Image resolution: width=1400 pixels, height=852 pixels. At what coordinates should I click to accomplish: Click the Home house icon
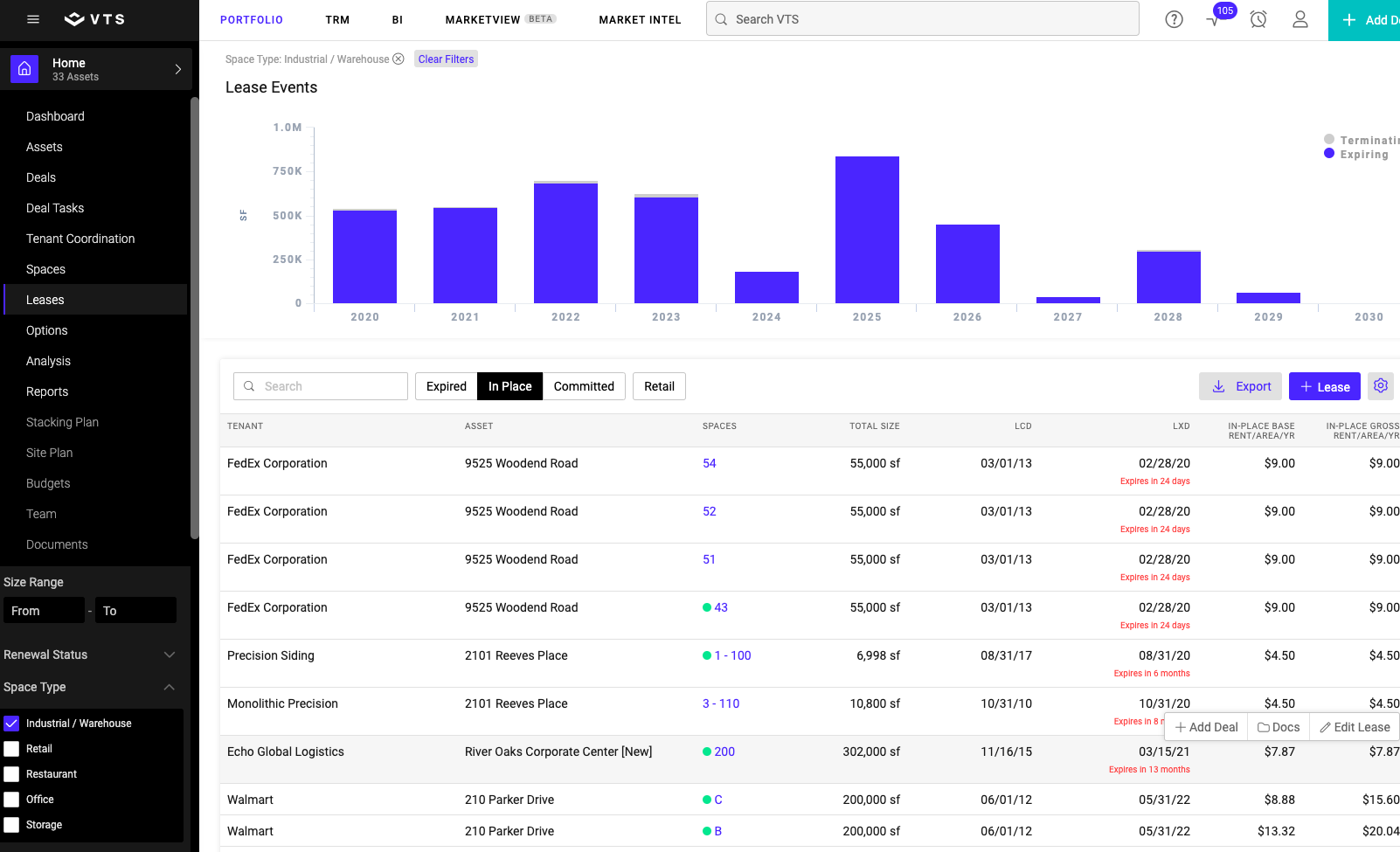pos(24,69)
